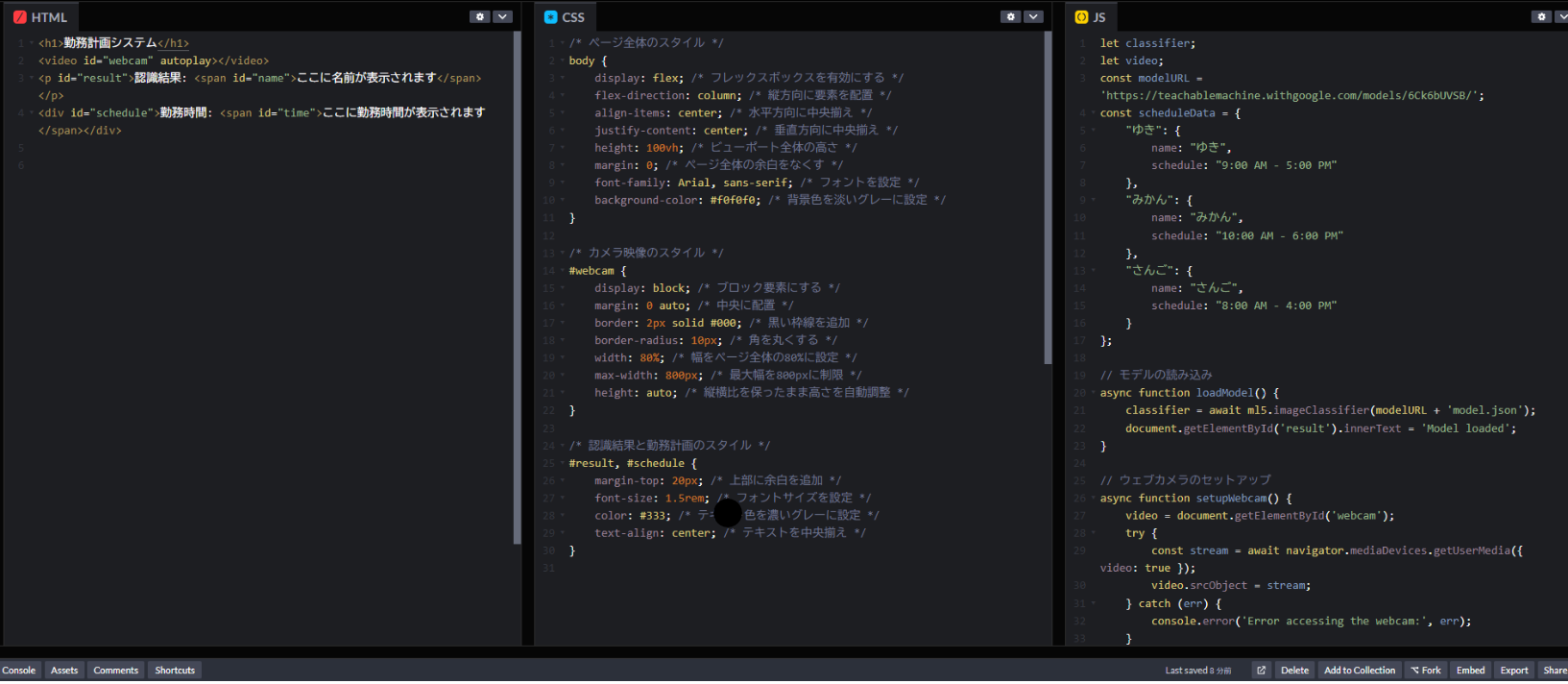Fold the h1 line in HTML editor

[31, 43]
